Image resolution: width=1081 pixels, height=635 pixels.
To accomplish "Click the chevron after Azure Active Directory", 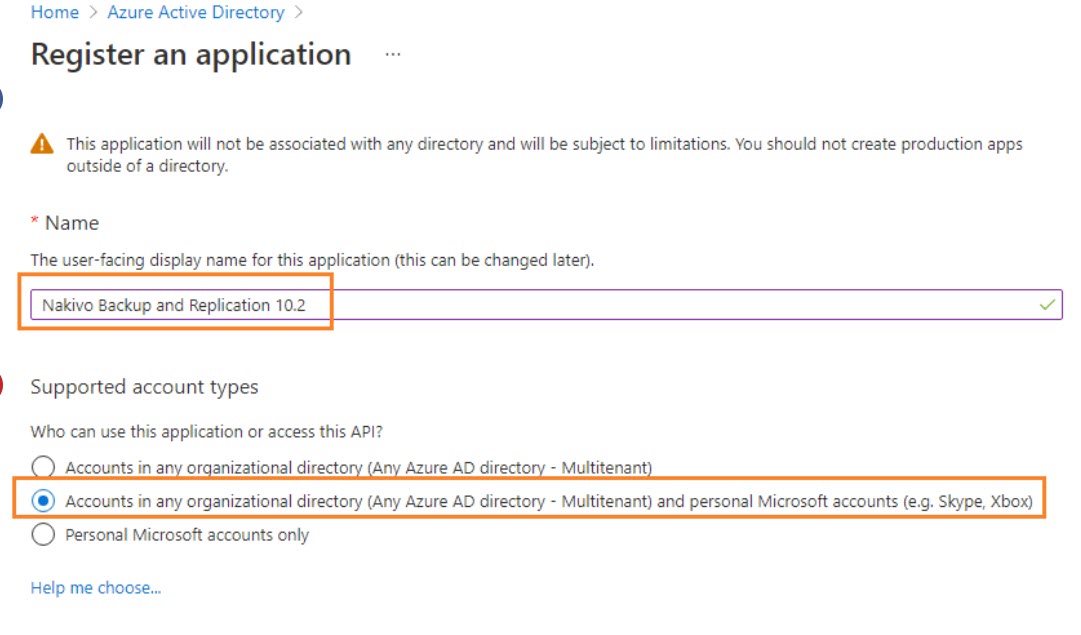I will (298, 13).
